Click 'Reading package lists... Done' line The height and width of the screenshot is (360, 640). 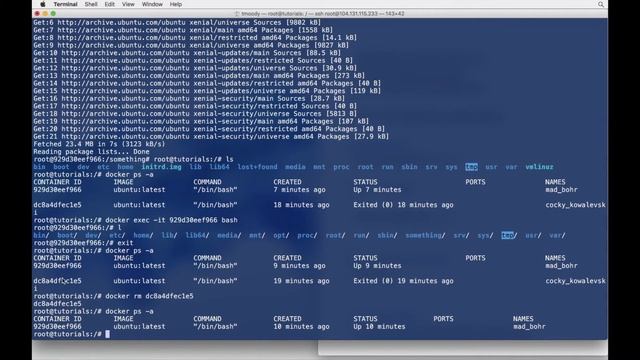[x=91, y=152]
